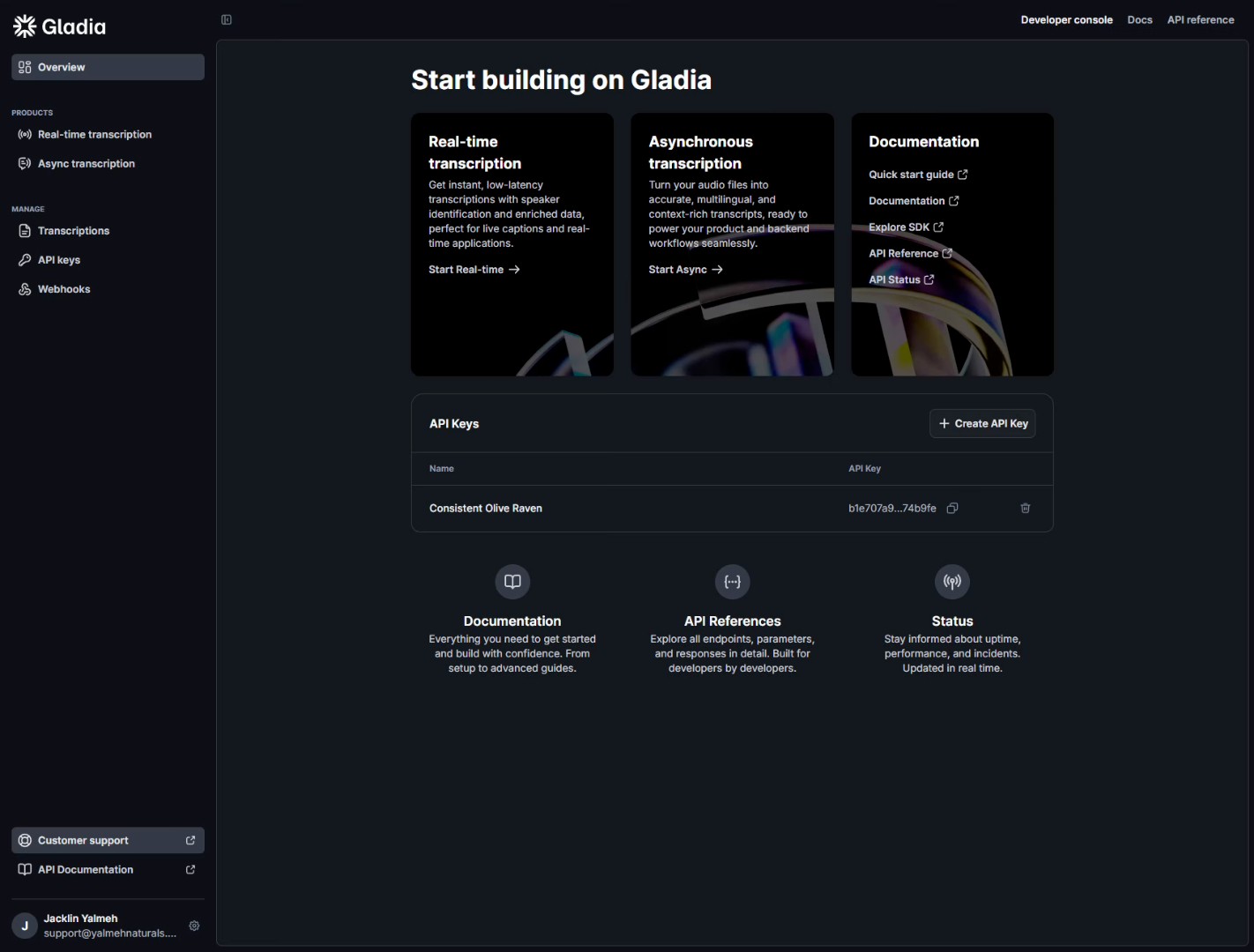Open Docs in top bar

click(x=1139, y=19)
